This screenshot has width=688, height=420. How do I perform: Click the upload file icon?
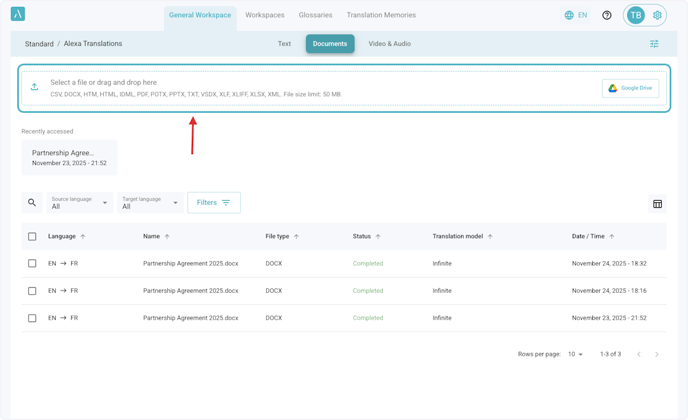34,88
